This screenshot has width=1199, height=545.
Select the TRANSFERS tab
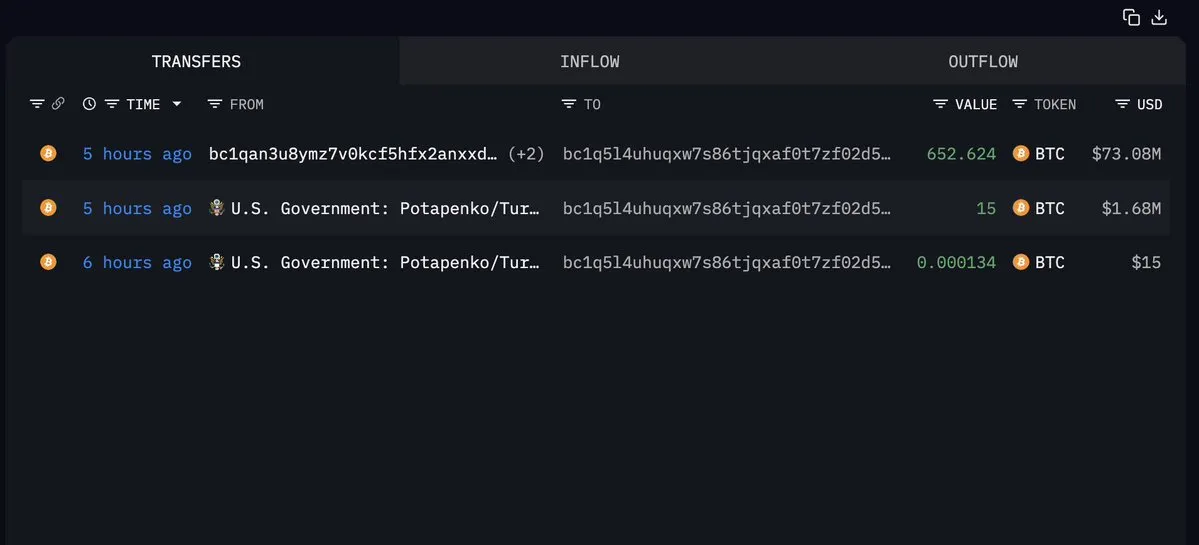tap(196, 62)
